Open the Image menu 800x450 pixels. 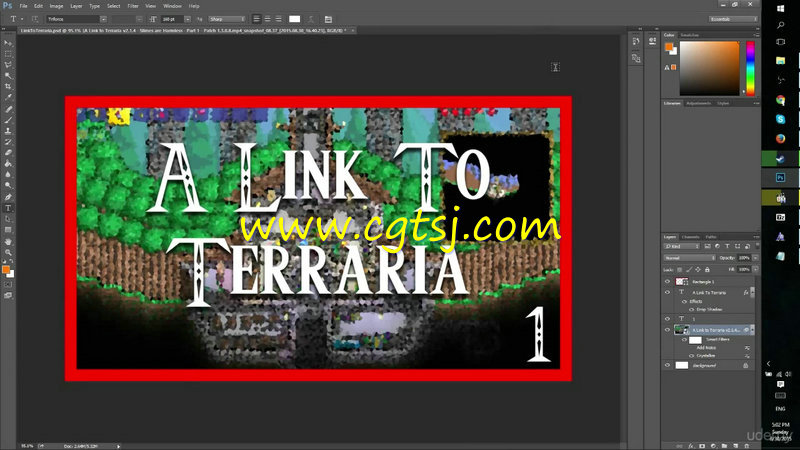56,6
